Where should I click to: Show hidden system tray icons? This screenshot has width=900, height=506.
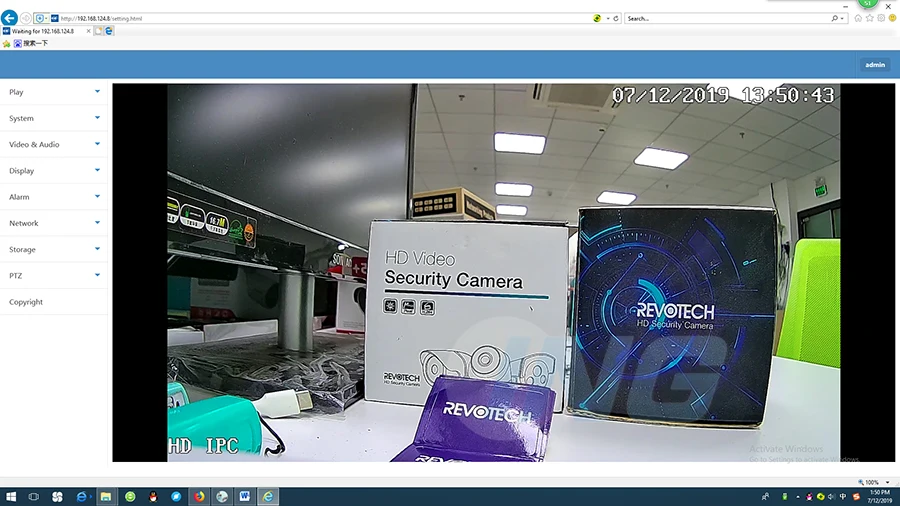798,497
